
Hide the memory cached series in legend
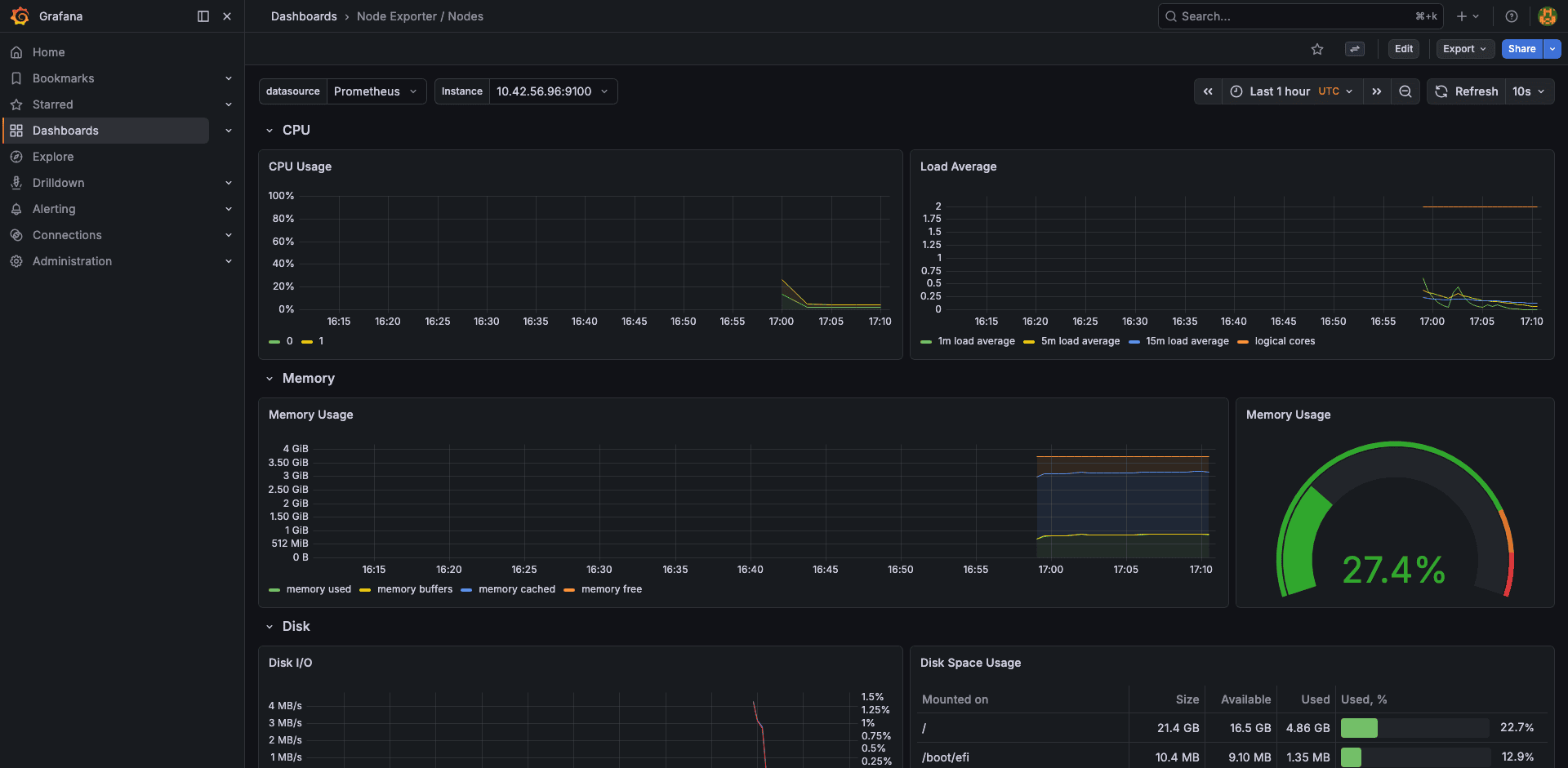click(516, 588)
